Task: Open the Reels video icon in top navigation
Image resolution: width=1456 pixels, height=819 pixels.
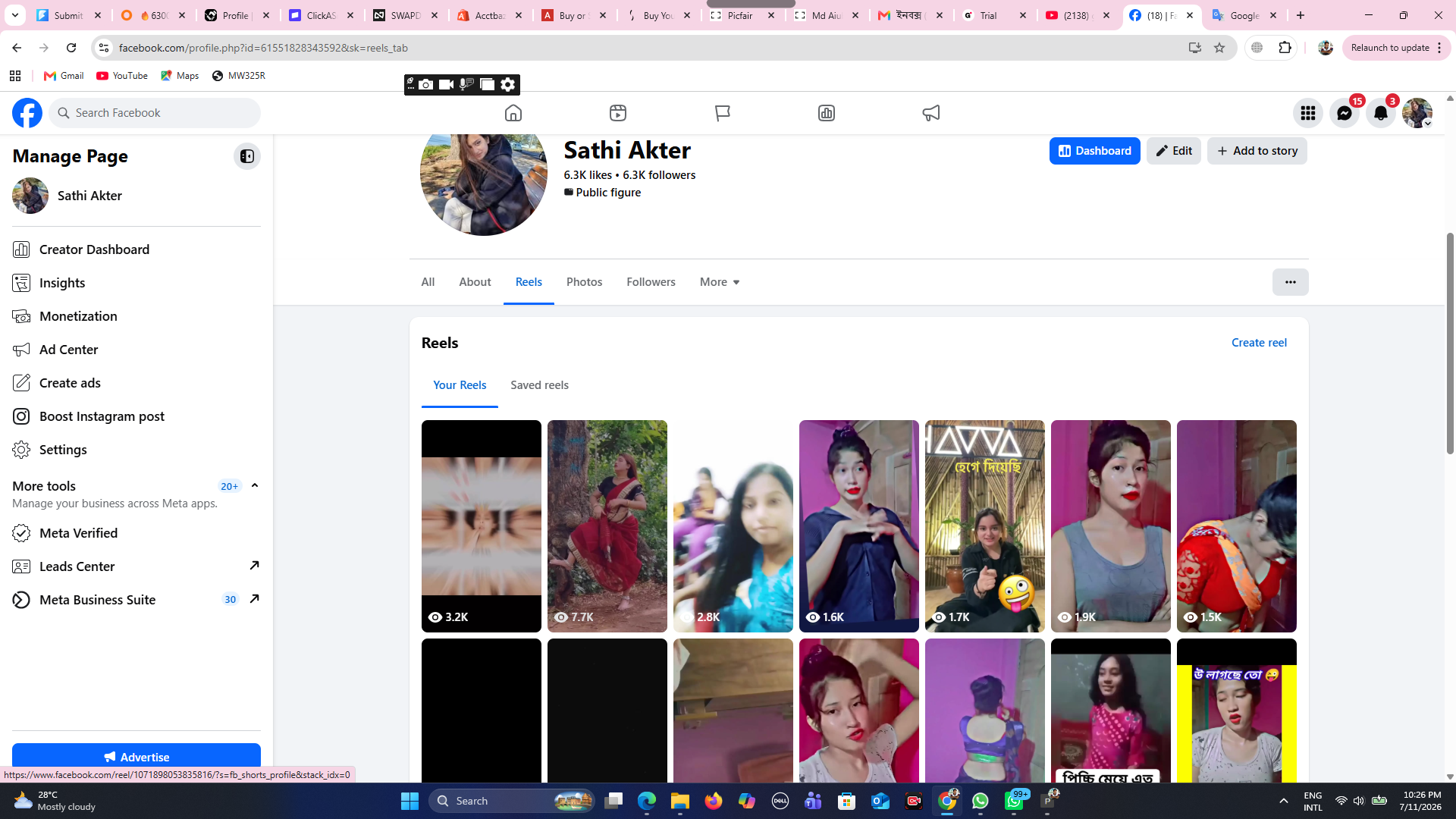Action: (618, 113)
